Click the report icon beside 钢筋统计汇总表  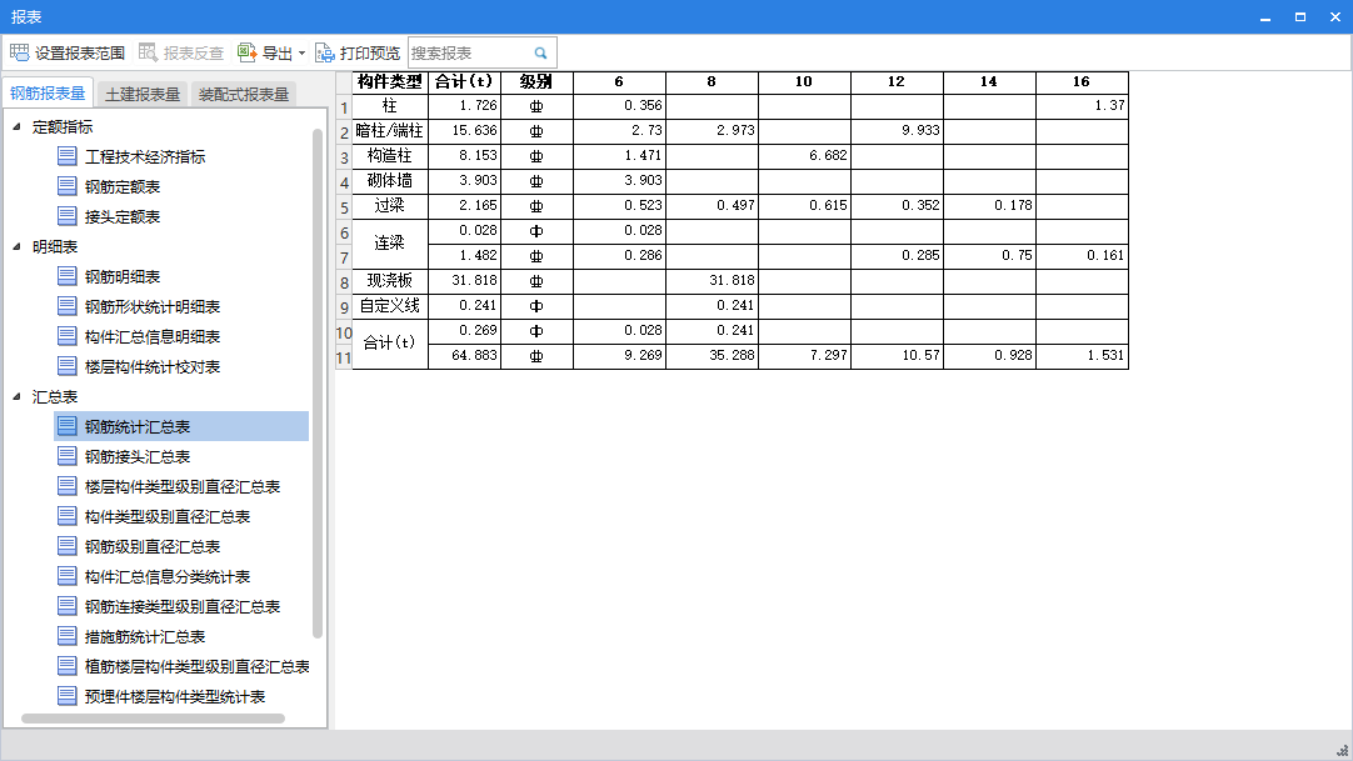[x=67, y=426]
